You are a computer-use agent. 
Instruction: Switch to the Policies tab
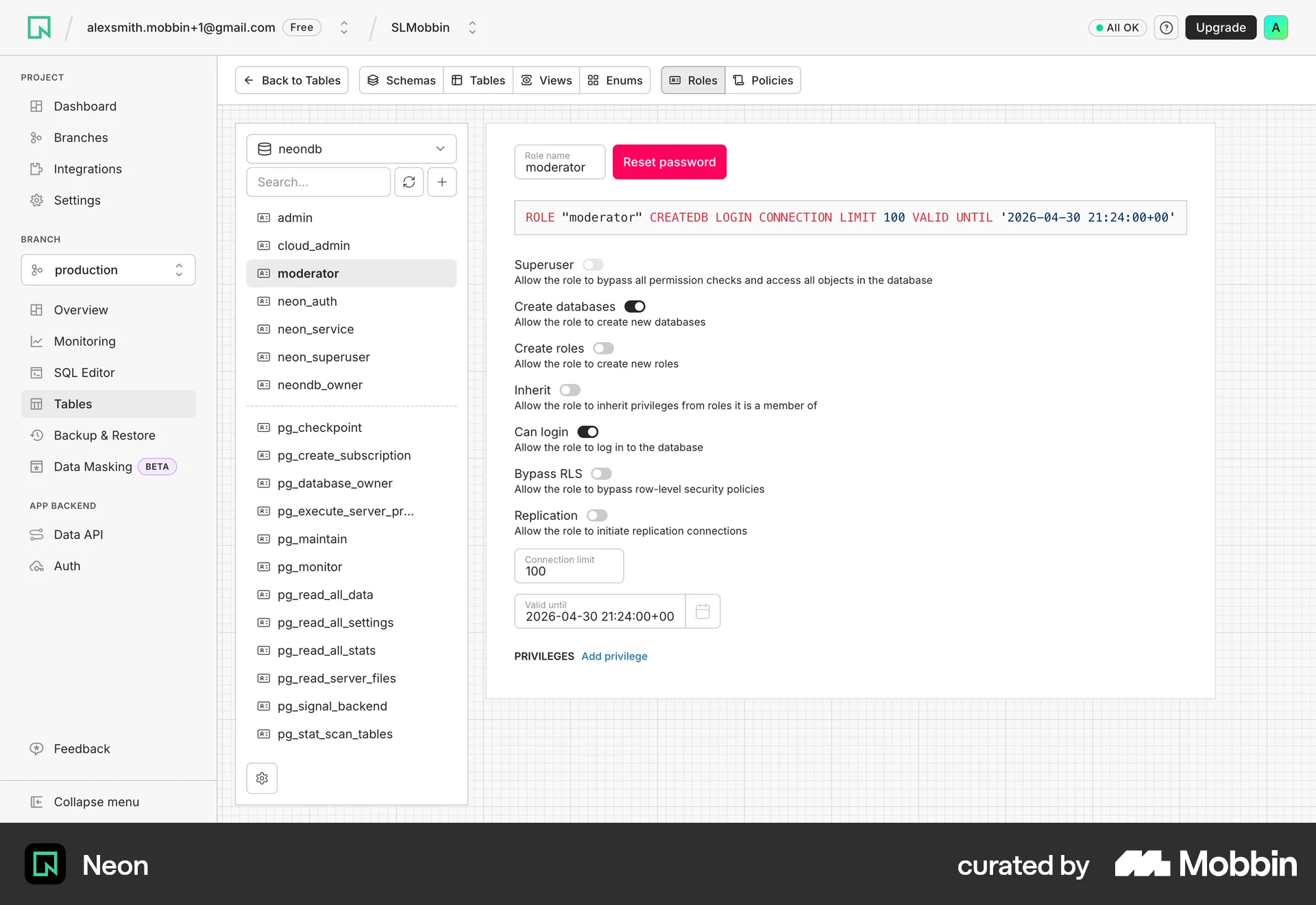click(x=763, y=80)
